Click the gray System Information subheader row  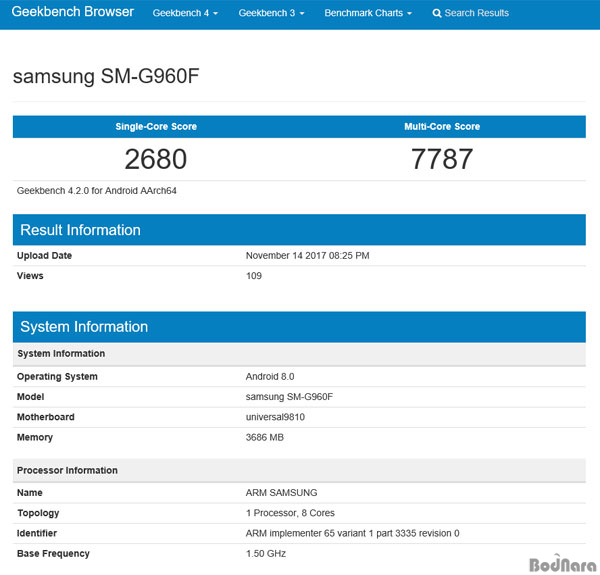tap(299, 354)
